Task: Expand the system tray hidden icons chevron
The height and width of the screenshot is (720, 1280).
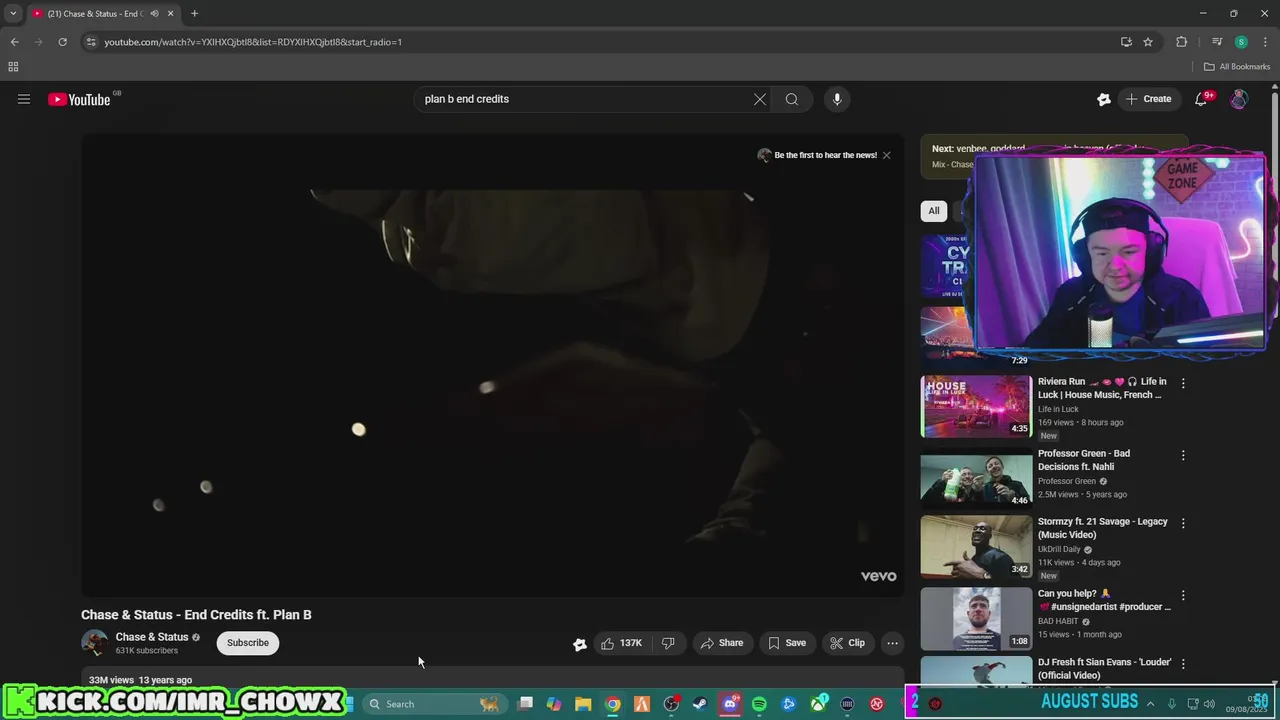Action: pos(1150,704)
